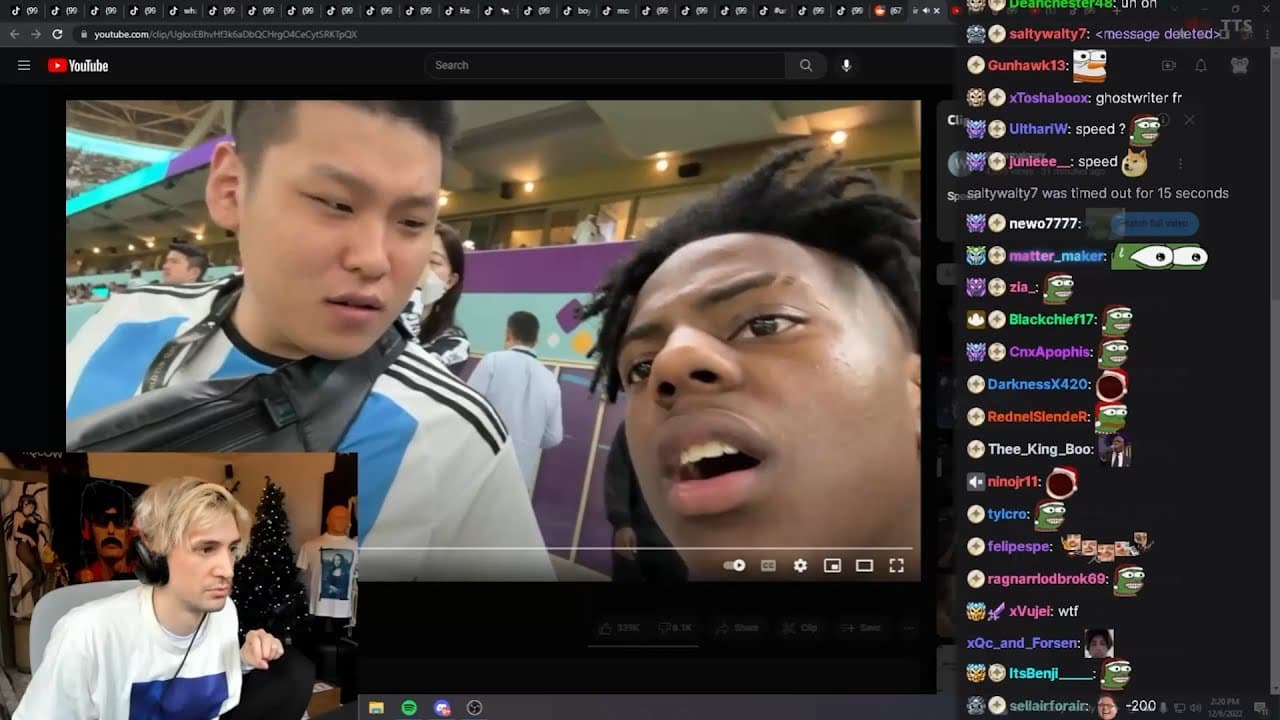
Task: Switch to the browser tab labeled 'mo'
Action: (x=615, y=11)
